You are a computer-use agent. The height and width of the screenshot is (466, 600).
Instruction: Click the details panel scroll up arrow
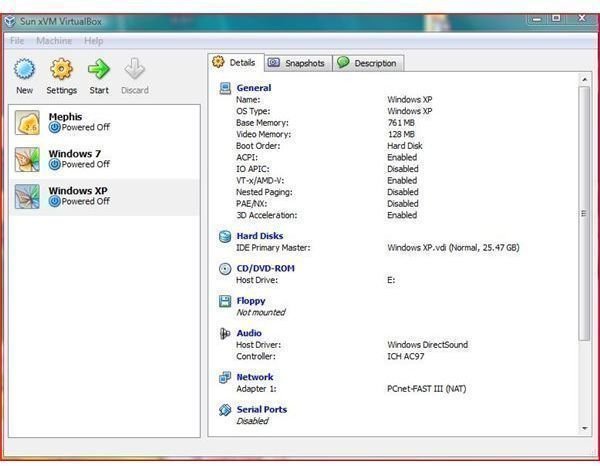pos(584,80)
